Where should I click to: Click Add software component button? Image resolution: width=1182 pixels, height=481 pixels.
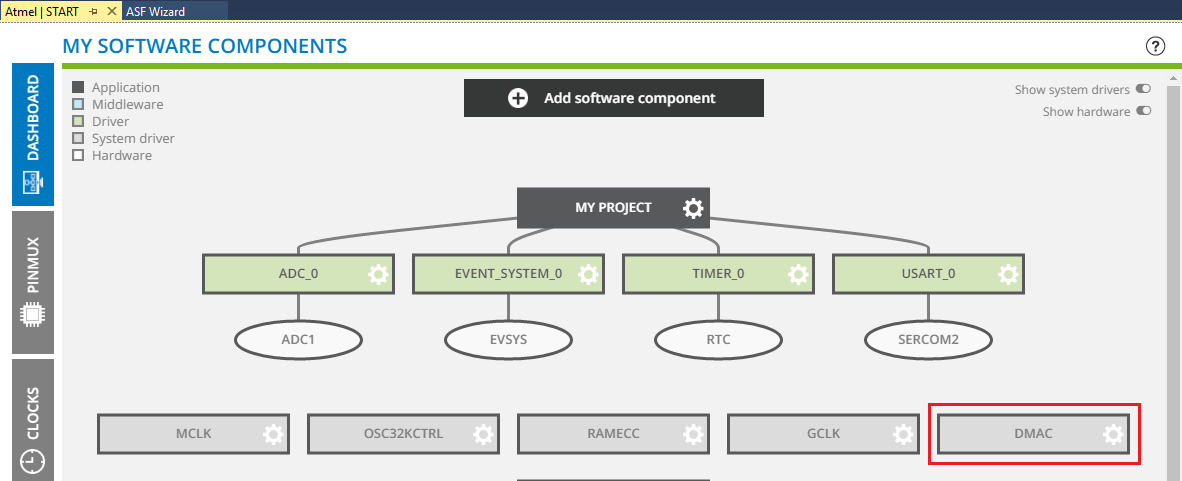pos(613,98)
